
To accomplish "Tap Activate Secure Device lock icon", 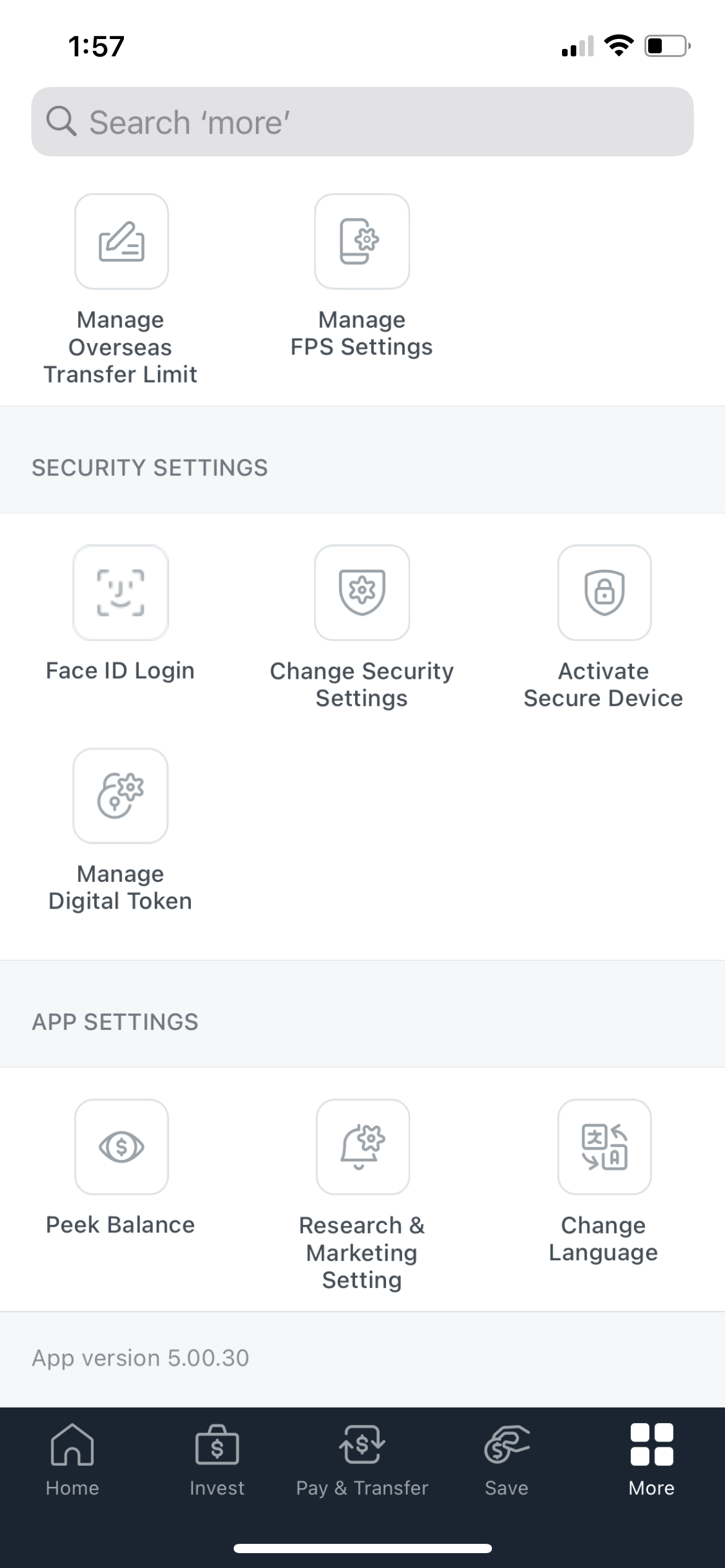I will (x=604, y=592).
